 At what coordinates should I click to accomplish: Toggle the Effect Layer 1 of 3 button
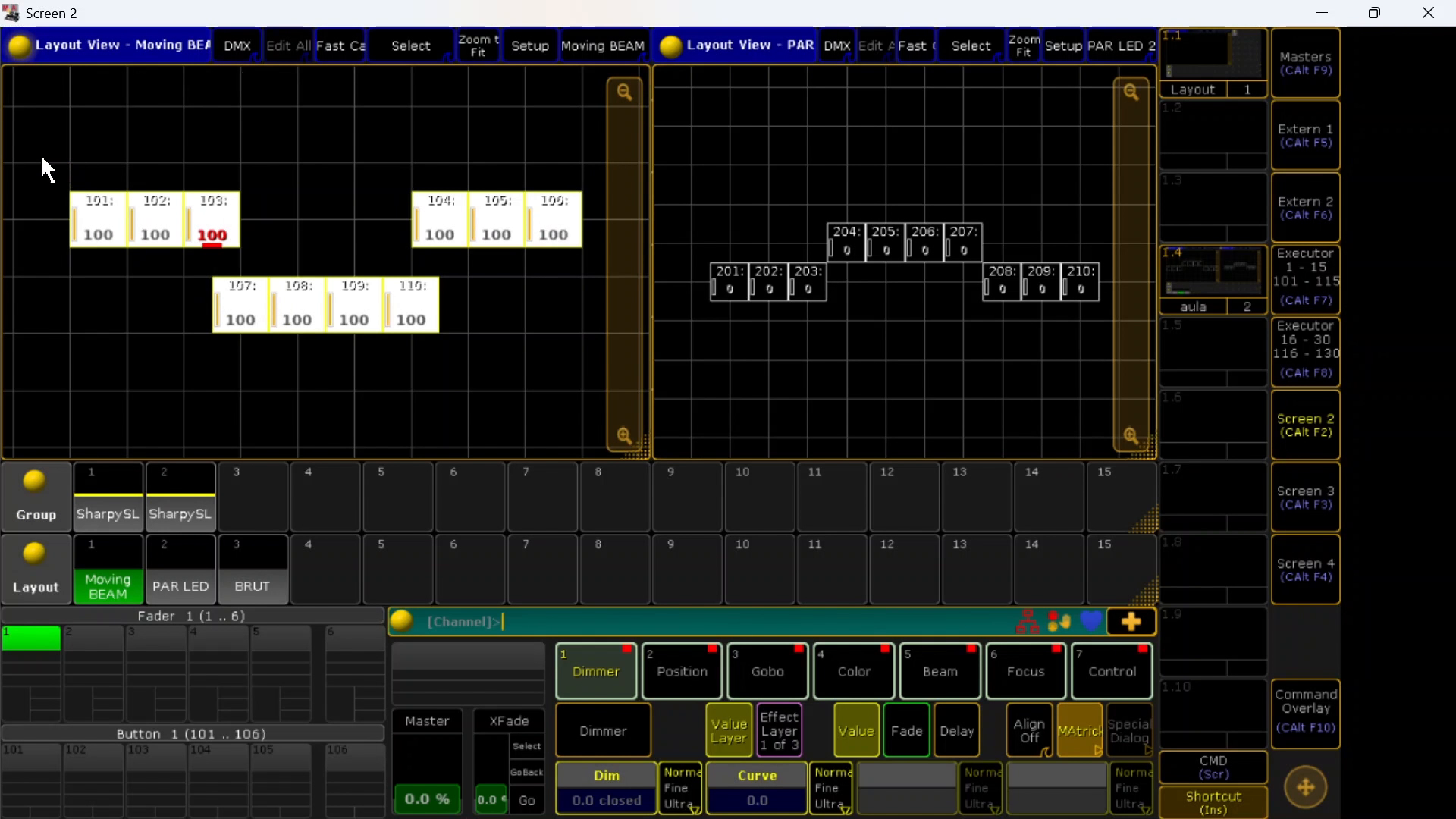(x=779, y=730)
